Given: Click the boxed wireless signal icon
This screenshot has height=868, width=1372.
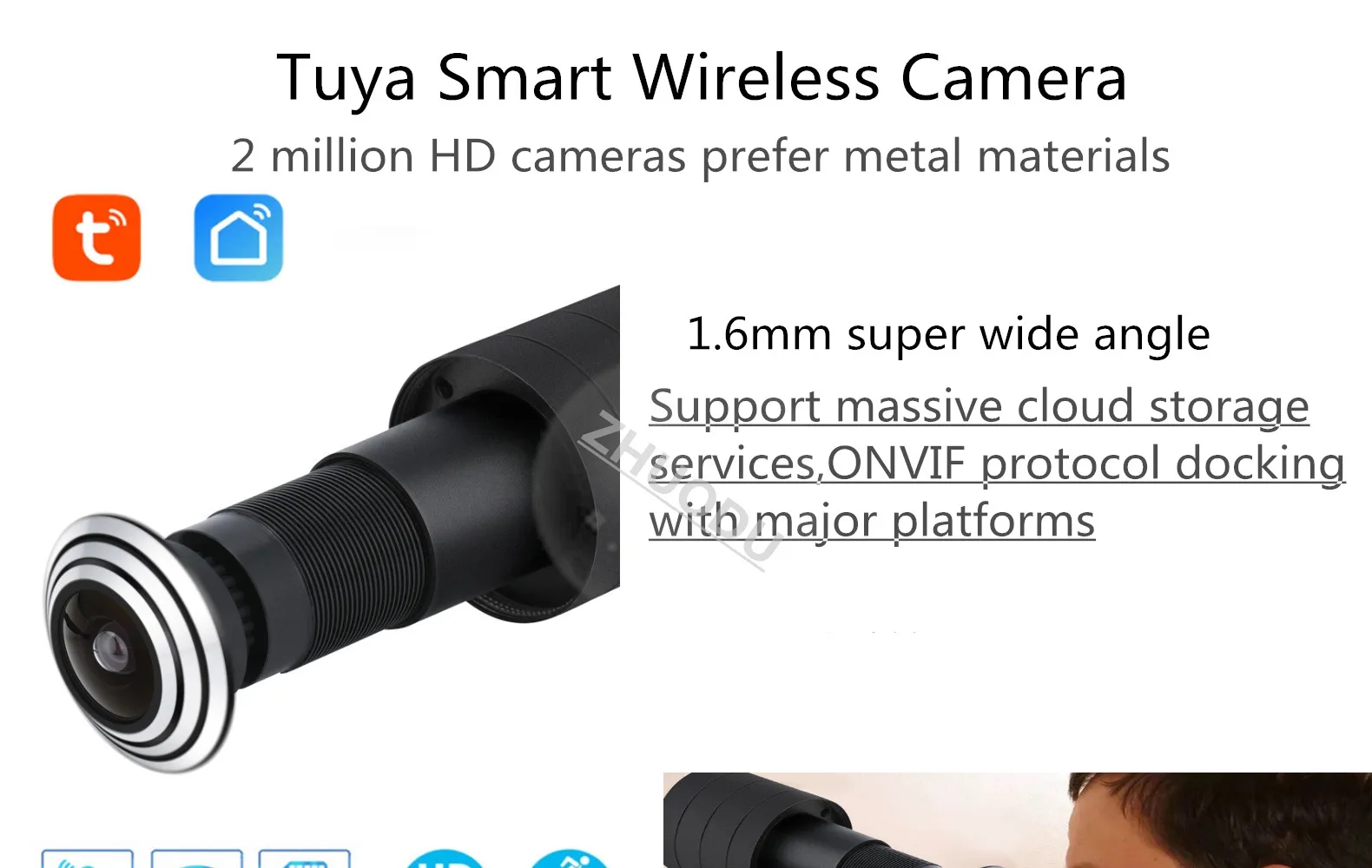Looking at the screenshot, I should pos(87,858).
